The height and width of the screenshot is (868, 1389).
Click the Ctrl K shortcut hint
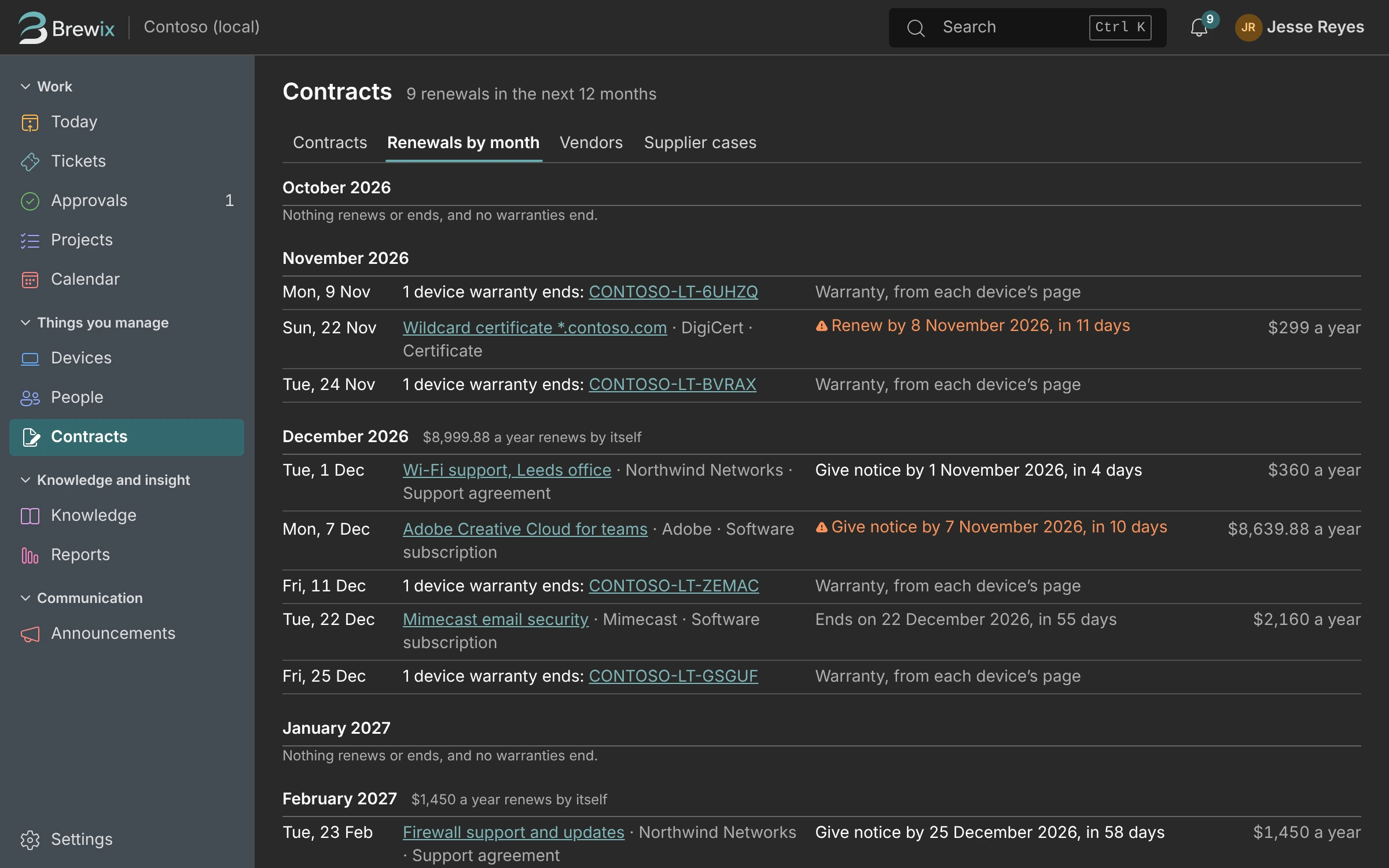(x=1120, y=28)
